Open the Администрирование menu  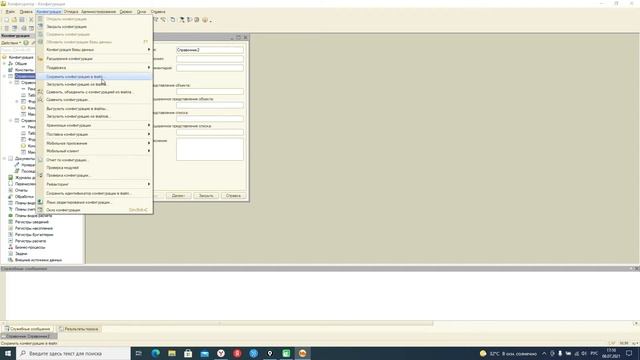[98, 12]
